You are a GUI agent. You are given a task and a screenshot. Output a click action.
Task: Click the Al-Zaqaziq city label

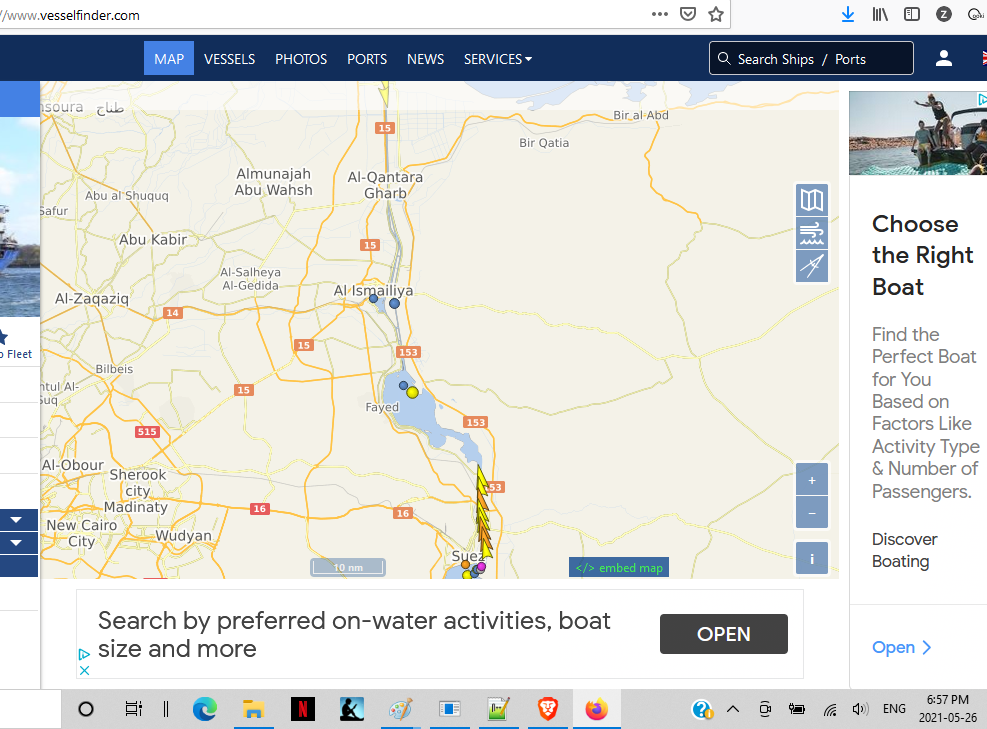point(92,298)
